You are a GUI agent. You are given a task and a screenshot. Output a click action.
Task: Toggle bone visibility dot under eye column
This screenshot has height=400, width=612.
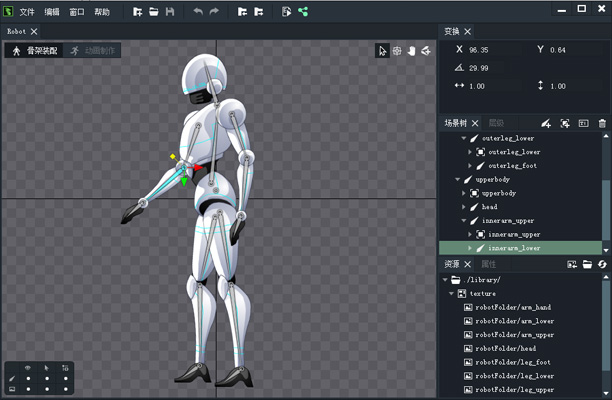(x=28, y=378)
